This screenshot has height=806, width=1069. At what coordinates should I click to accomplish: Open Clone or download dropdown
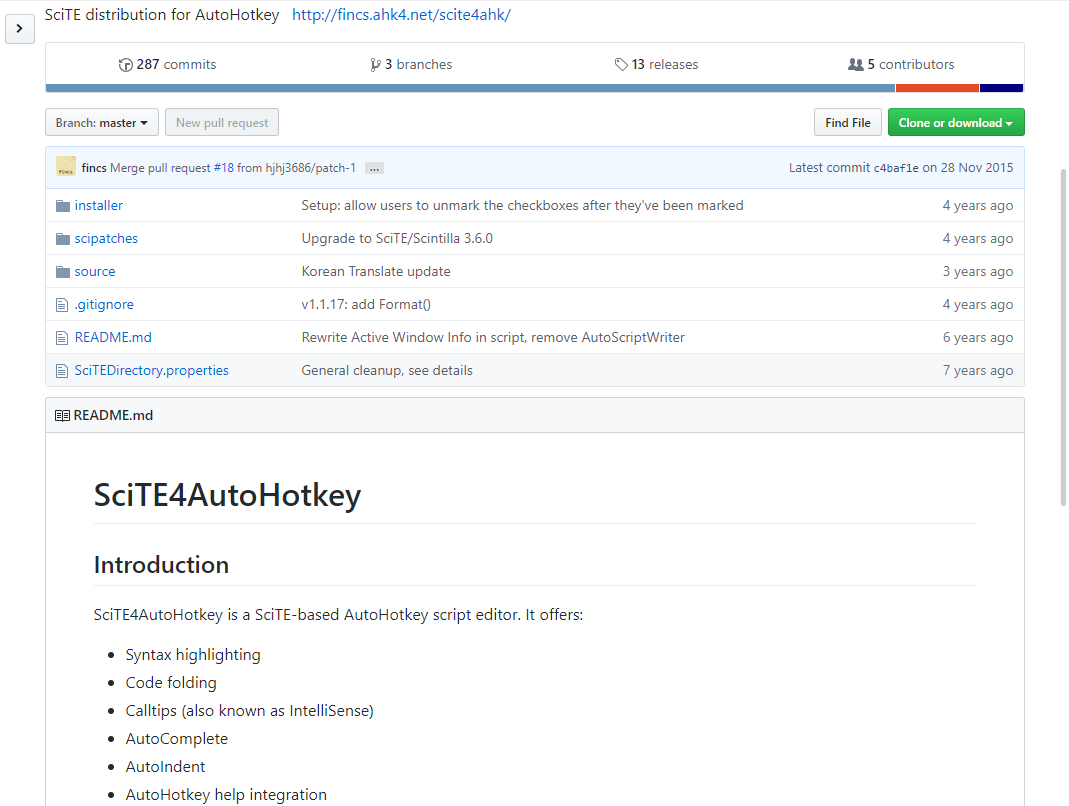(956, 123)
